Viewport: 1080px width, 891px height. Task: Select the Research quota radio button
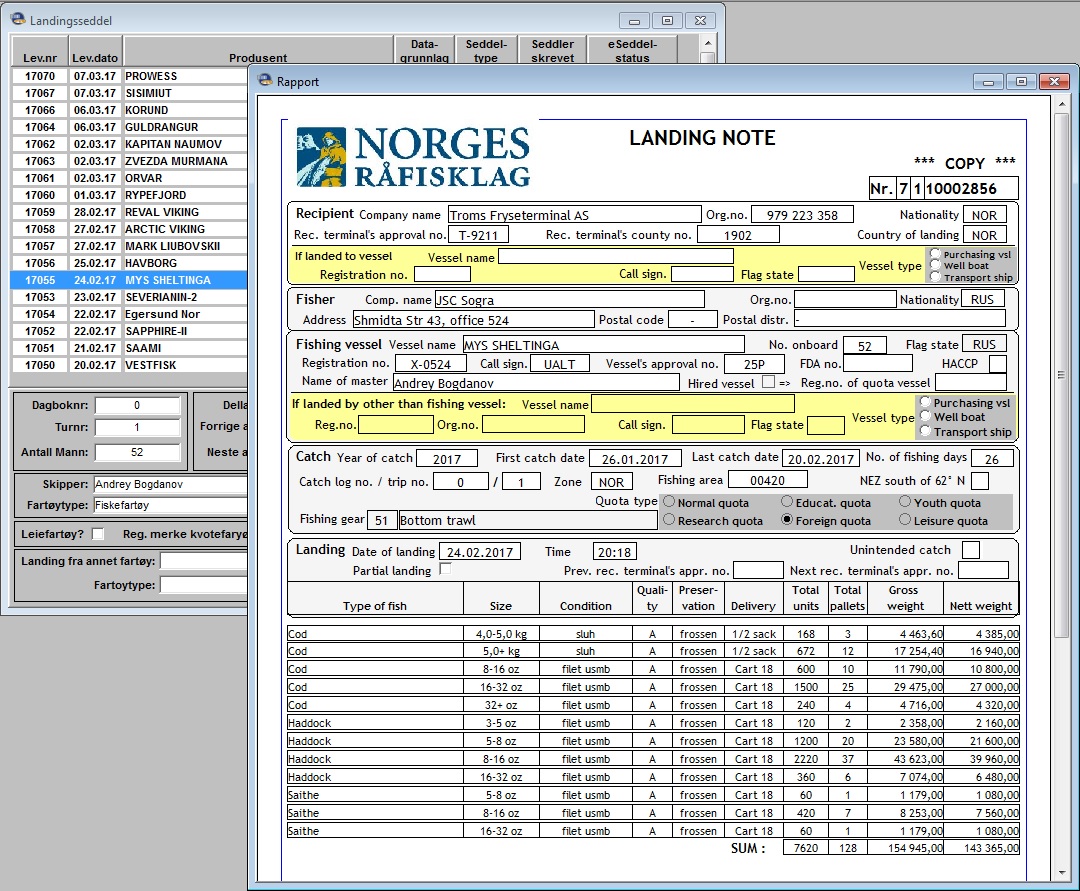pos(669,520)
